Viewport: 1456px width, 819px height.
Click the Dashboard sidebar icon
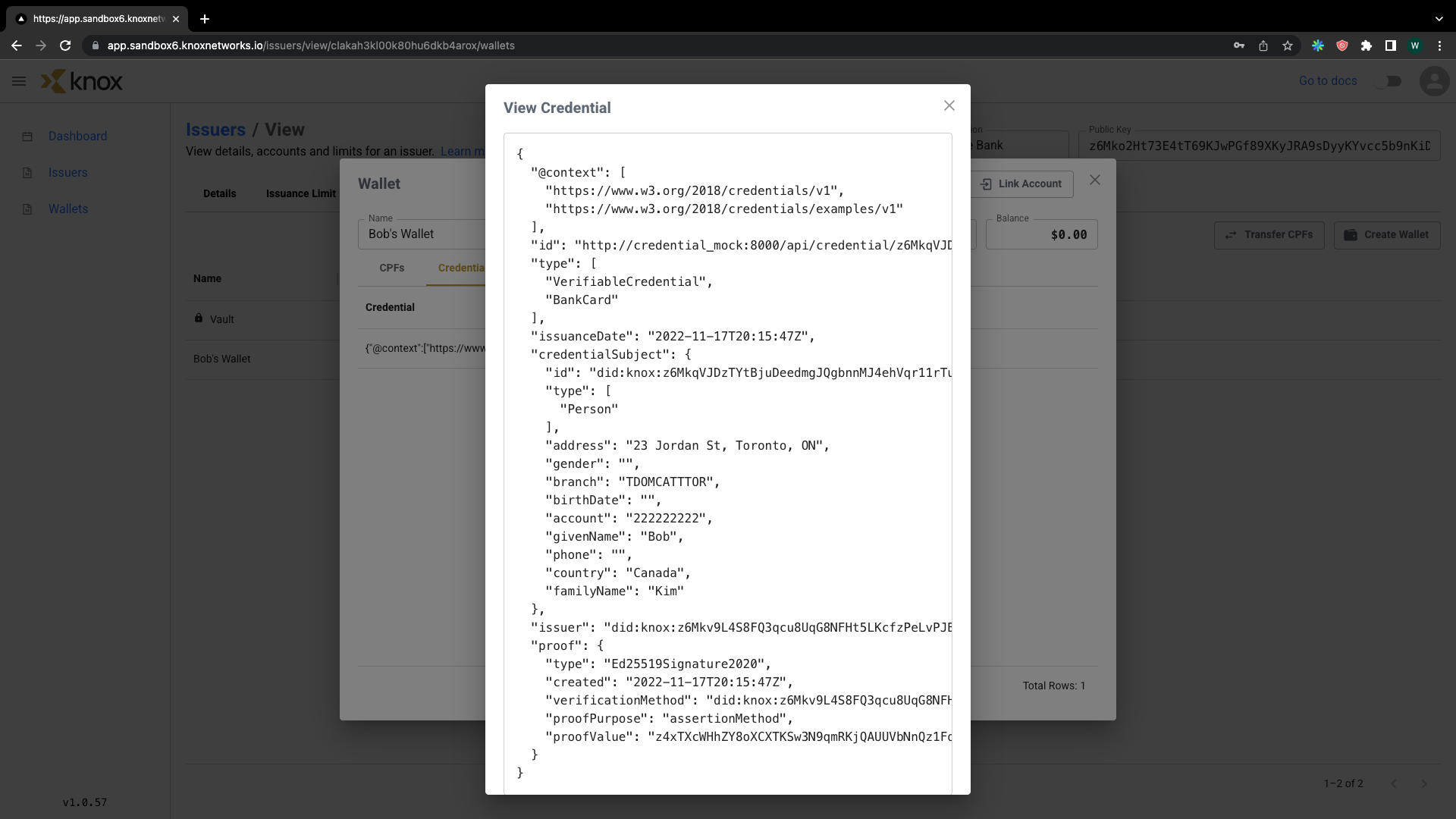tap(27, 136)
